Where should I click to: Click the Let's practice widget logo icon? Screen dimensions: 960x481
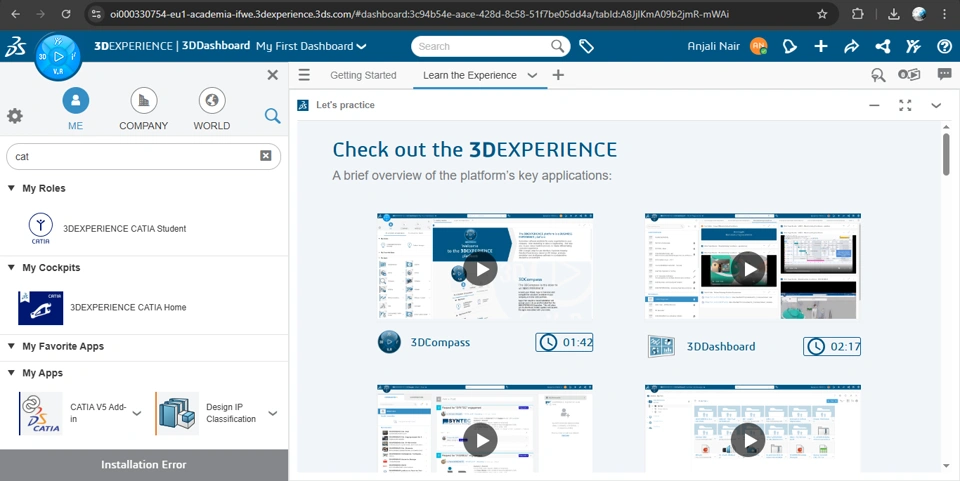coord(303,105)
